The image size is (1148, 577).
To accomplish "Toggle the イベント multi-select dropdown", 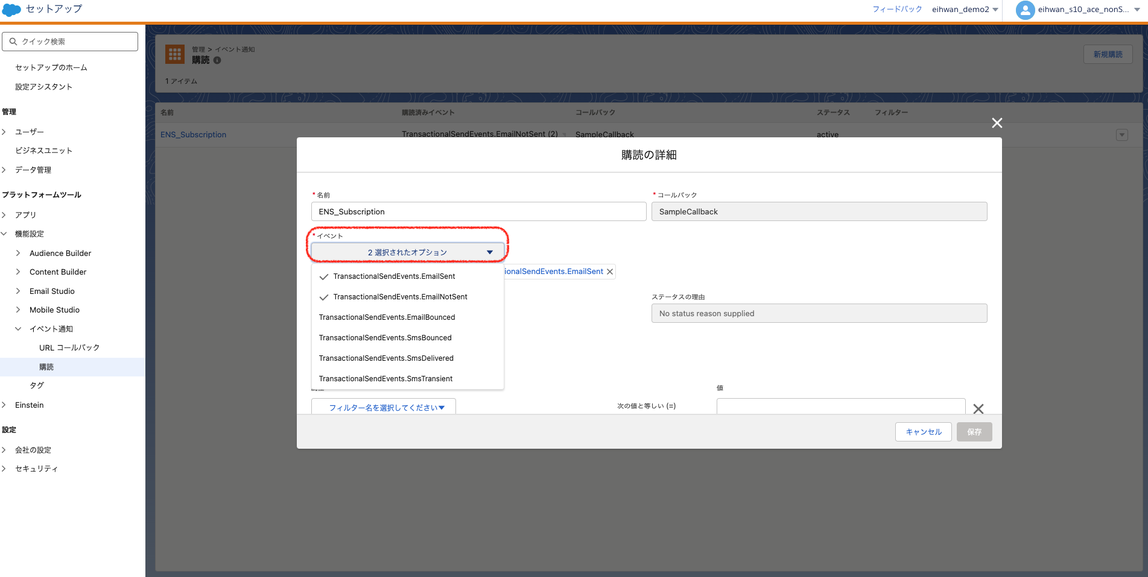I will [x=408, y=252].
